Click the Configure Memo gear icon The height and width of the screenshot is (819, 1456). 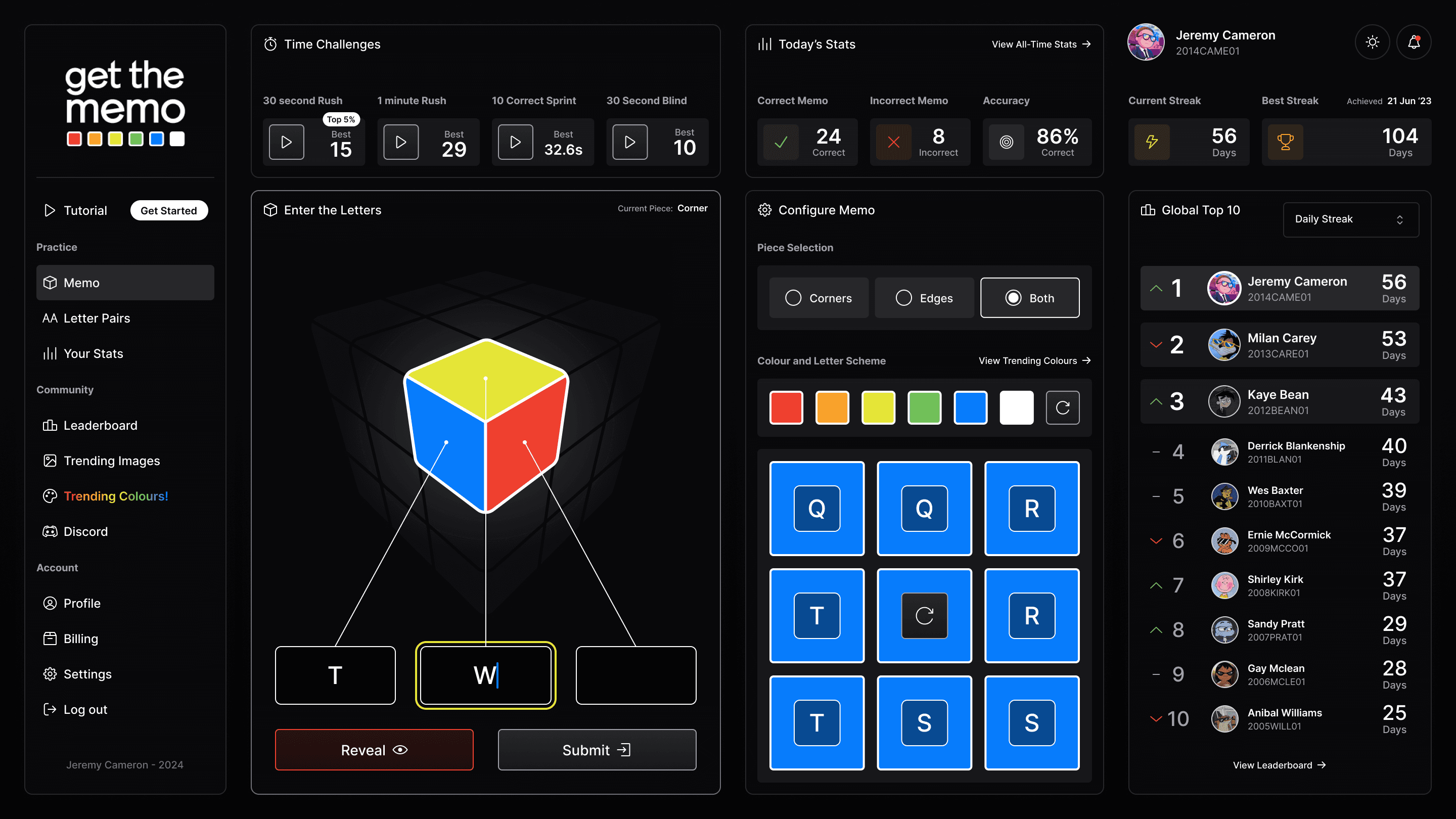pos(765,210)
